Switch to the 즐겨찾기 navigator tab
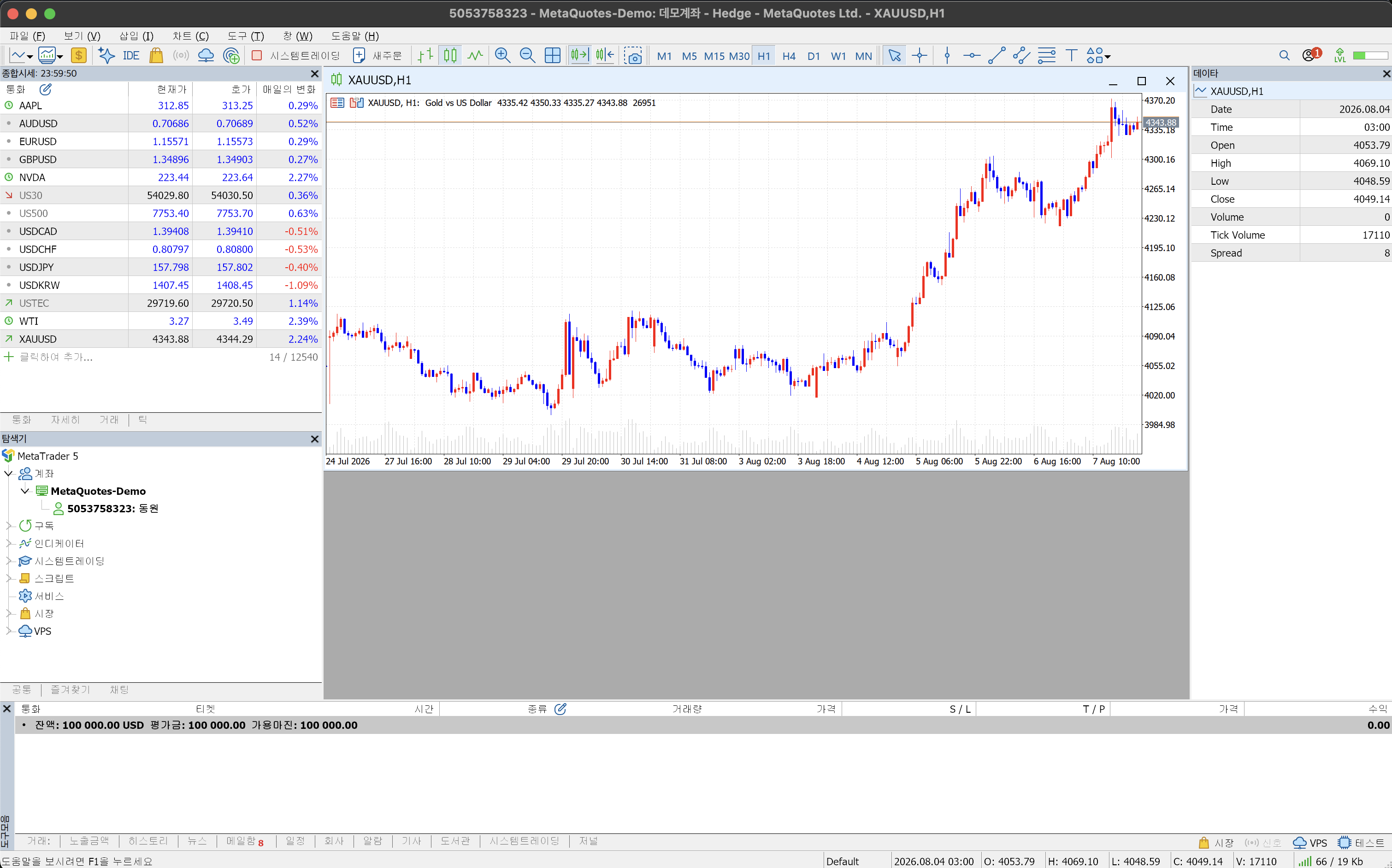1392x868 pixels. tap(70, 689)
